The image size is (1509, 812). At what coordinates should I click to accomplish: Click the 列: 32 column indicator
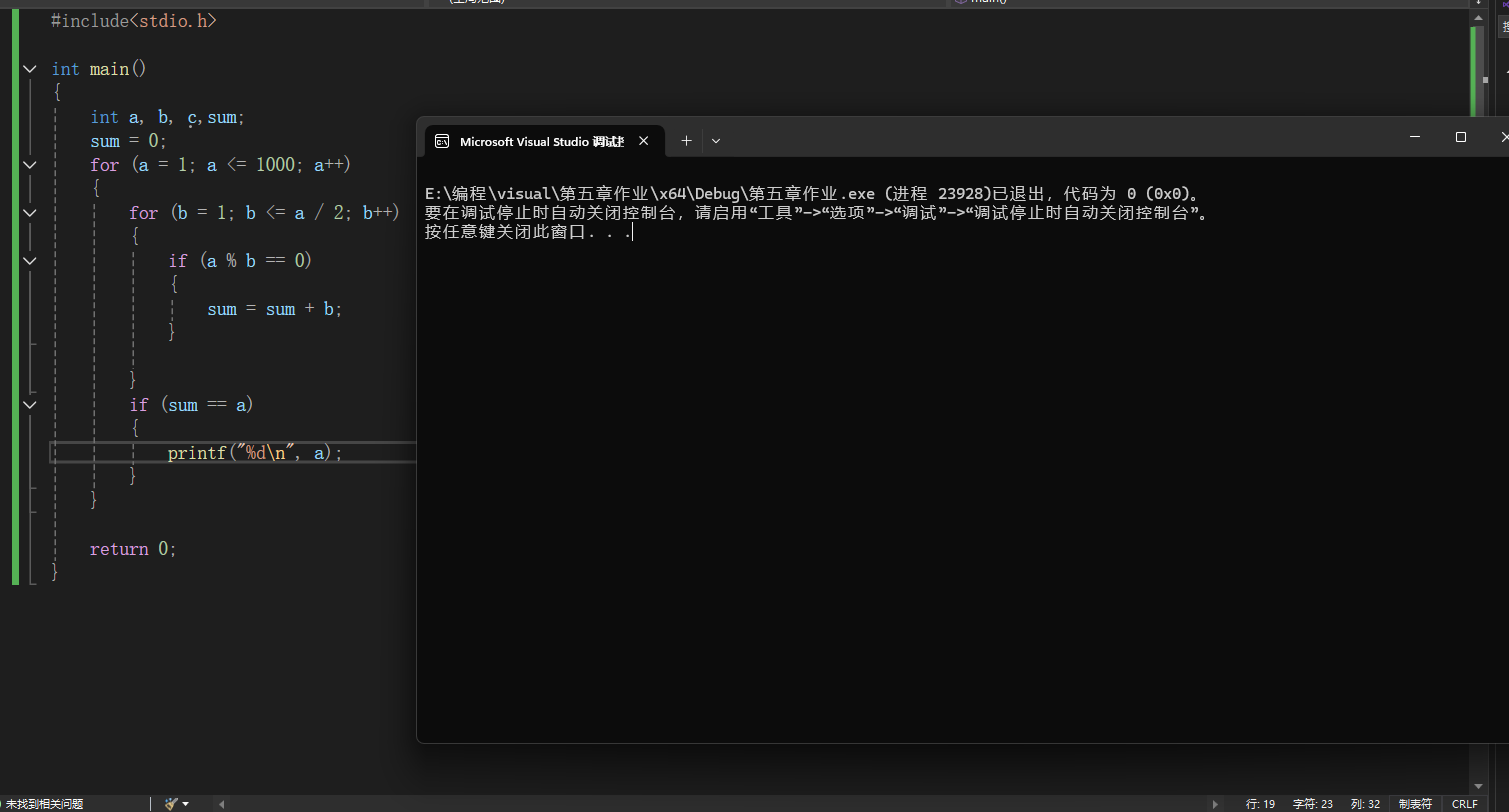pos(1365,804)
